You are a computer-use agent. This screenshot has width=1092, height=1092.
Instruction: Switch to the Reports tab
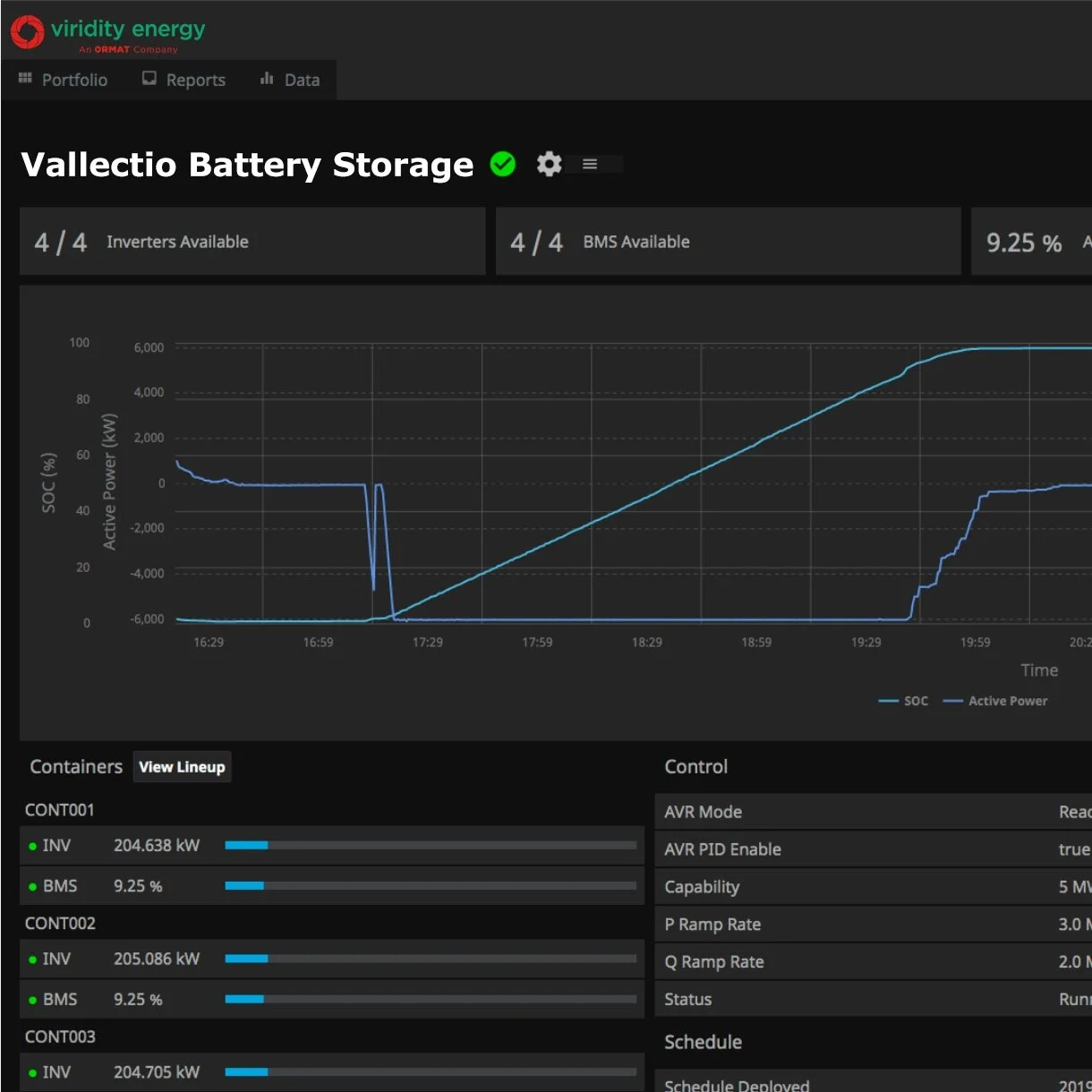point(183,80)
